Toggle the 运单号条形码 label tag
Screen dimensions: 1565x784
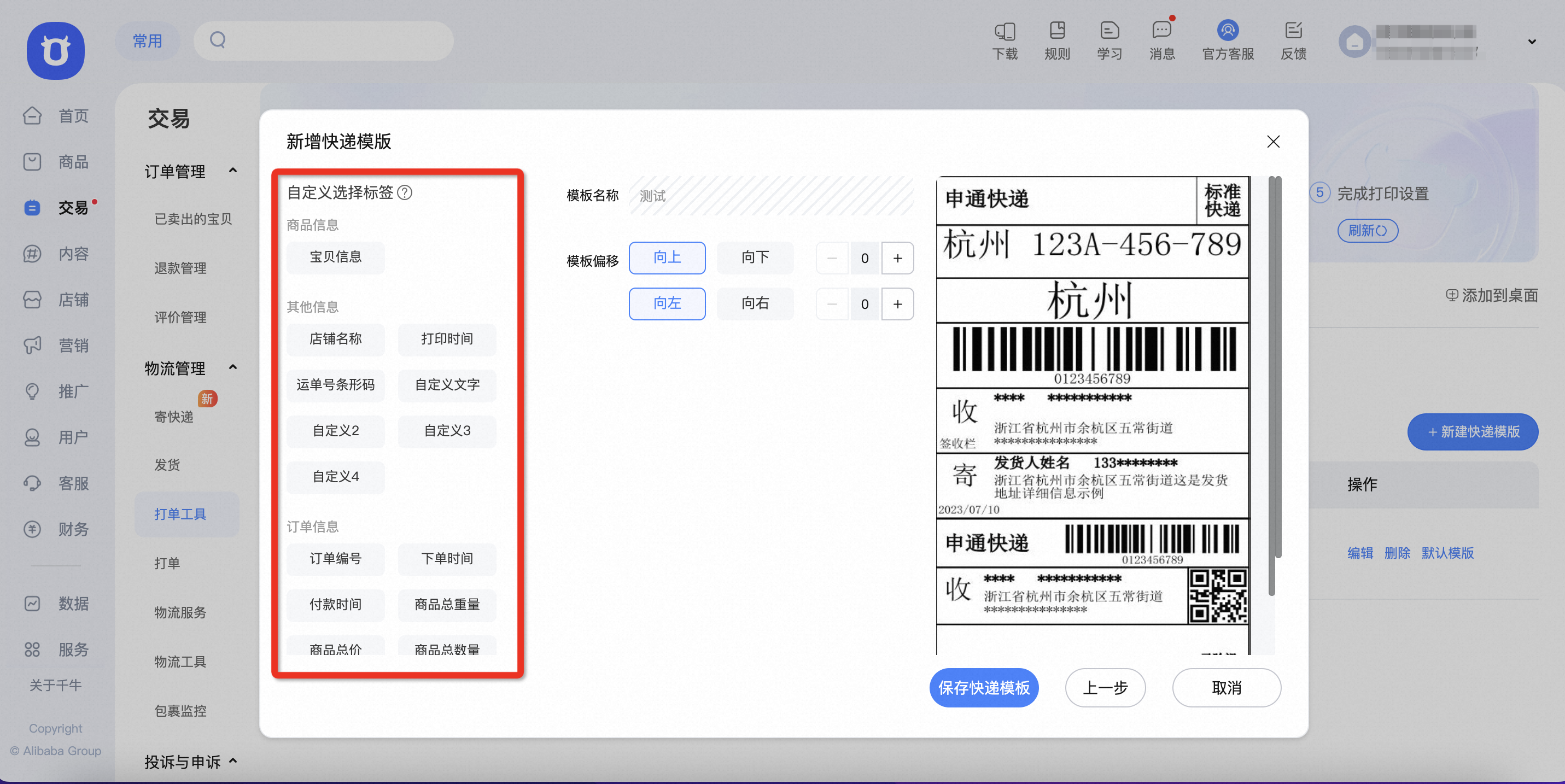(335, 385)
